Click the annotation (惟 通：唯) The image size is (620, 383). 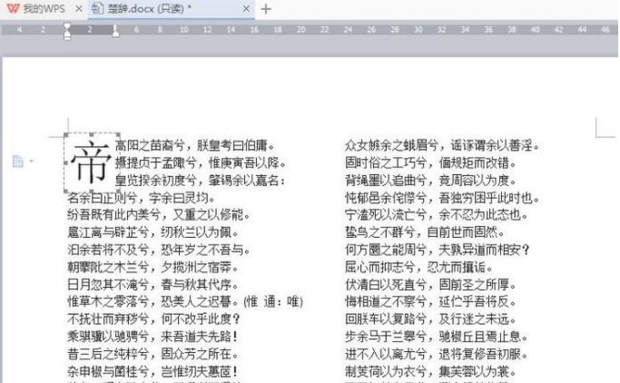[273, 302]
